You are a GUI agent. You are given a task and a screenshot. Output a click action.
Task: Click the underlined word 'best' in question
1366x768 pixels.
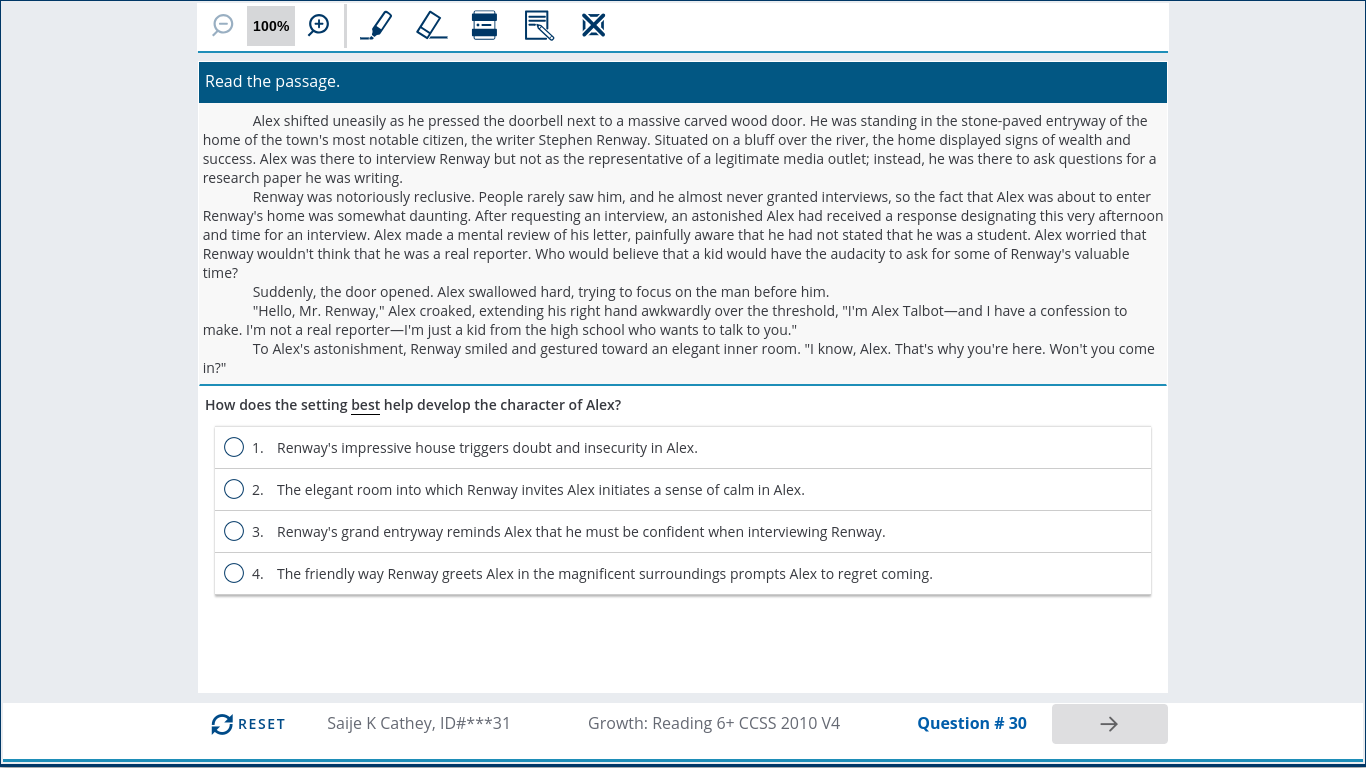click(365, 405)
